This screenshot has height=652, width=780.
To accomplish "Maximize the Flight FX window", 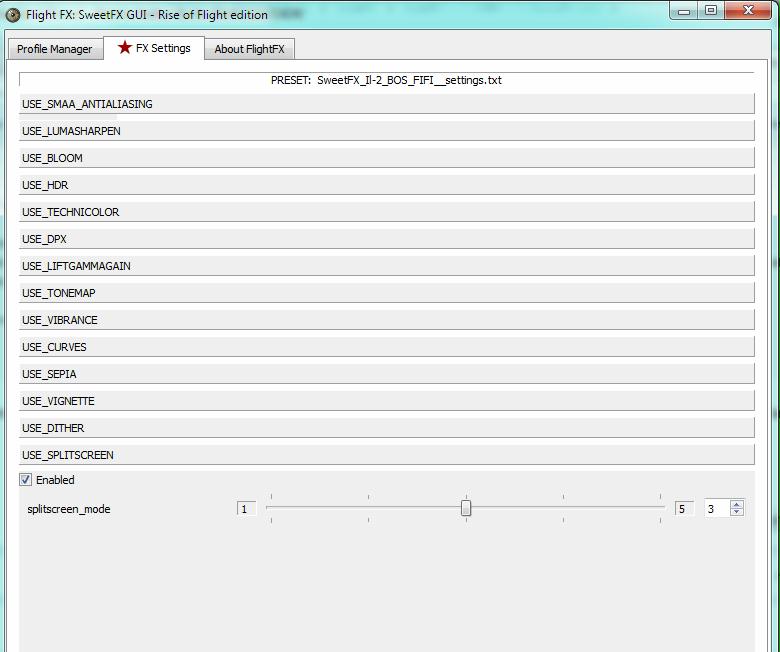I will (x=711, y=11).
